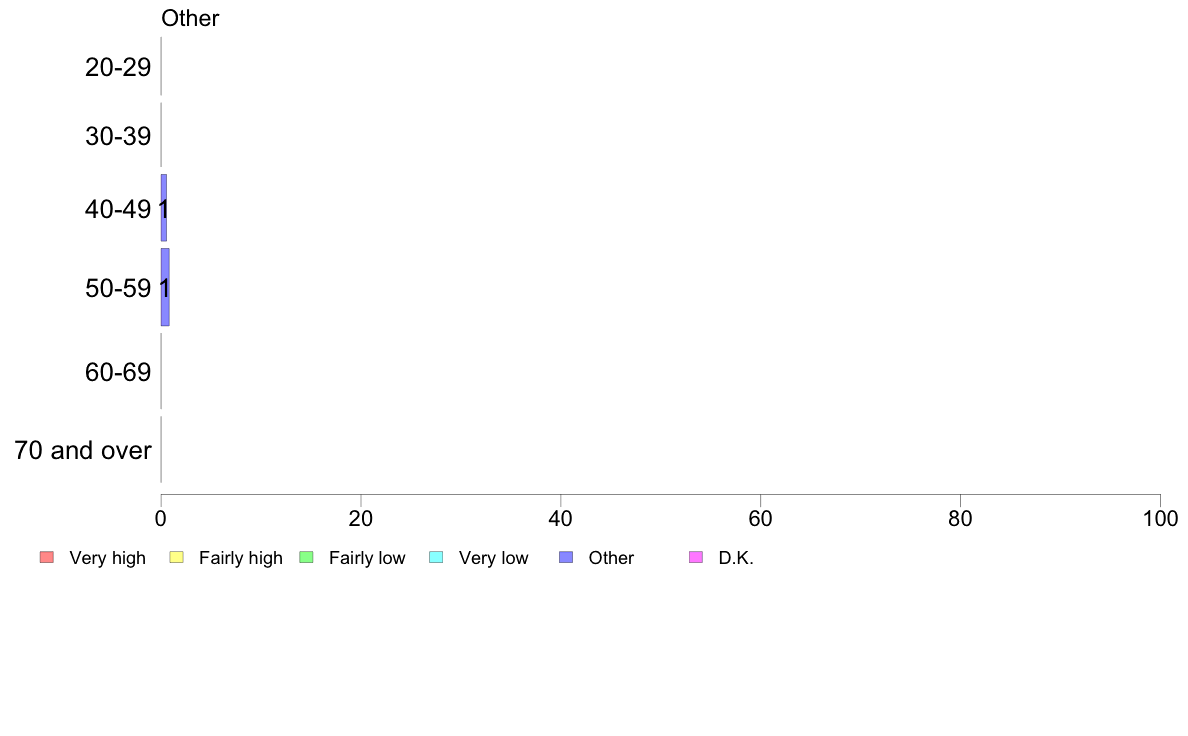Click the Other blue legend swatch

click(x=566, y=558)
